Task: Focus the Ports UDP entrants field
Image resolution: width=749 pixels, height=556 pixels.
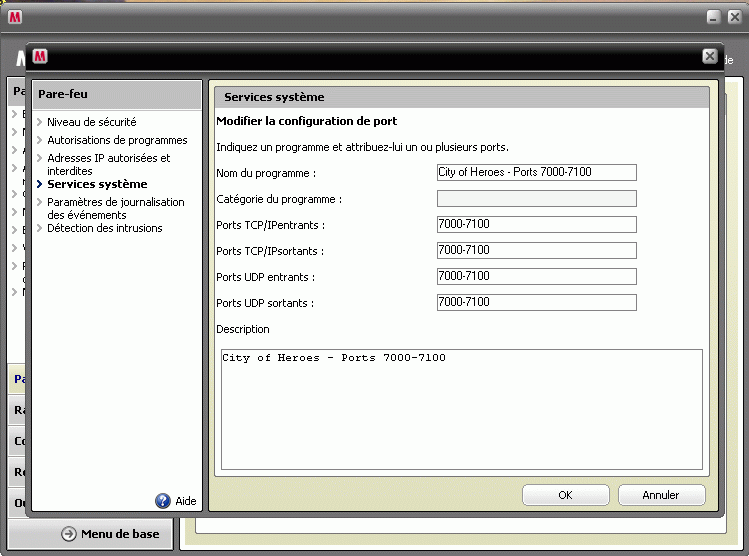Action: [x=536, y=276]
